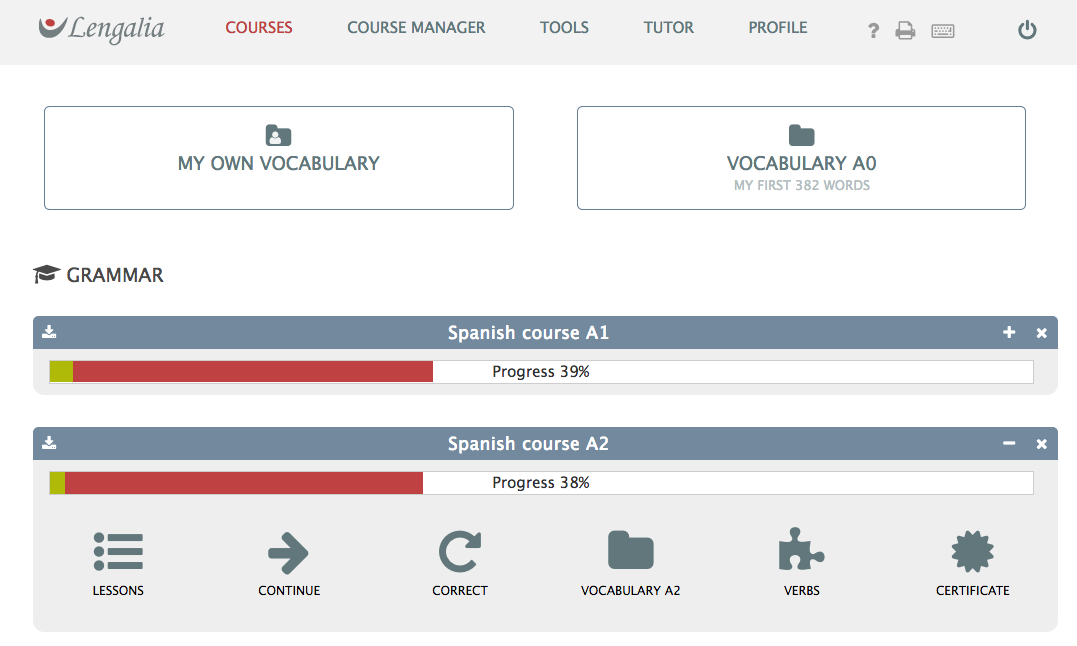The image size is (1077, 646).
Task: Click the Vocabulary A2 label
Action: pyautogui.click(x=631, y=590)
